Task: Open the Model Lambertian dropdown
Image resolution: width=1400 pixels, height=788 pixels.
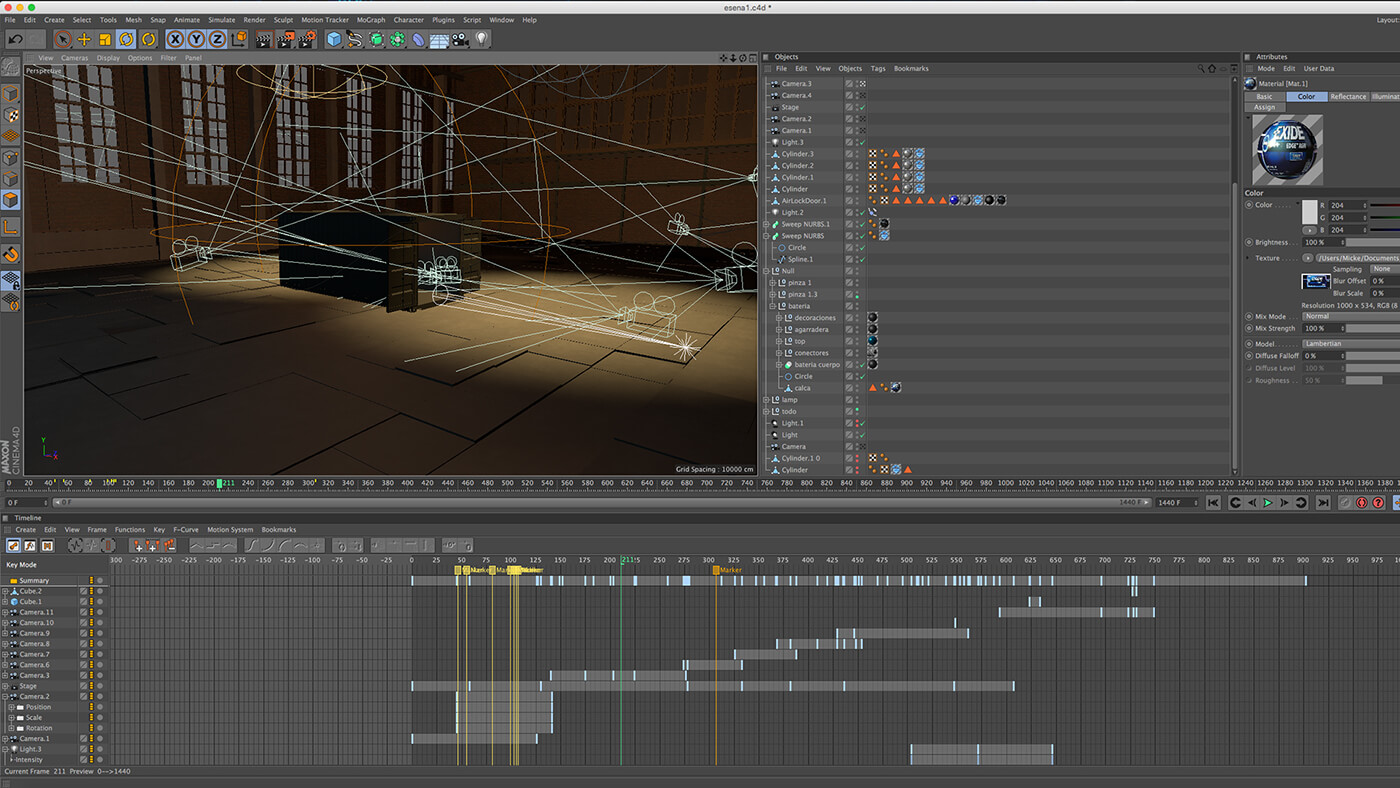Action: pos(1350,344)
